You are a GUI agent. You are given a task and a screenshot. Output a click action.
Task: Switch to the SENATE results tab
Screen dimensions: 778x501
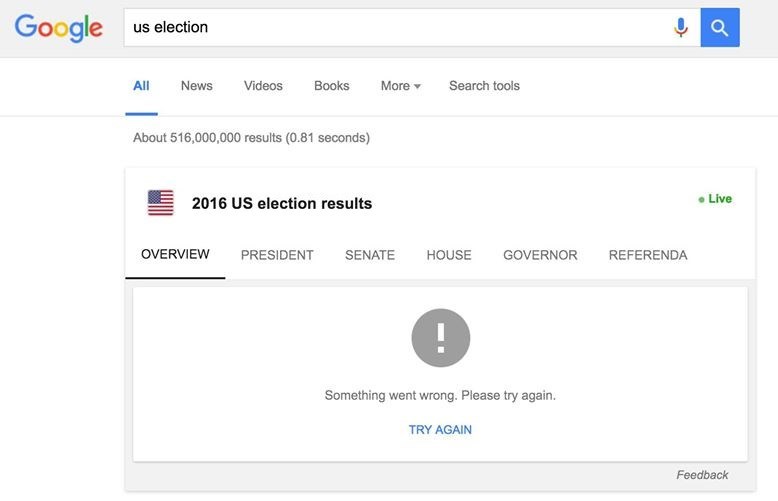point(370,255)
